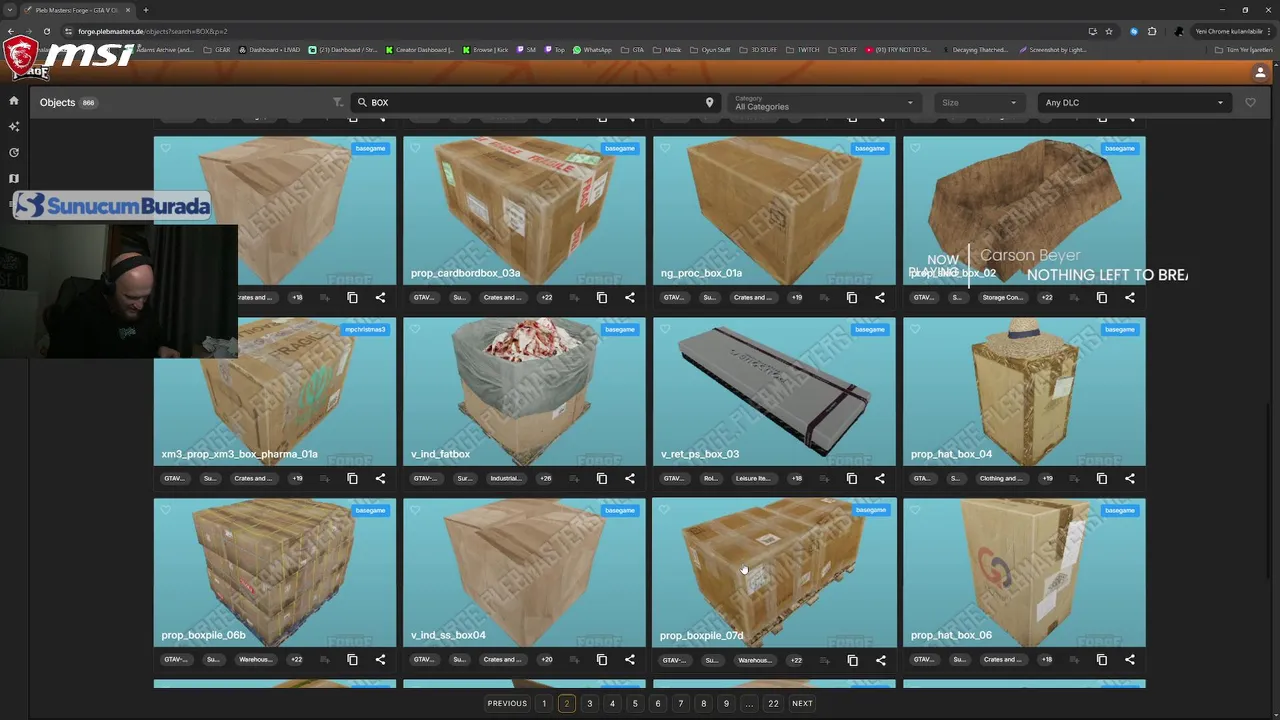Favorite ng_proc_box_01a with heart
Screen dimensions: 1280x720
click(x=665, y=148)
